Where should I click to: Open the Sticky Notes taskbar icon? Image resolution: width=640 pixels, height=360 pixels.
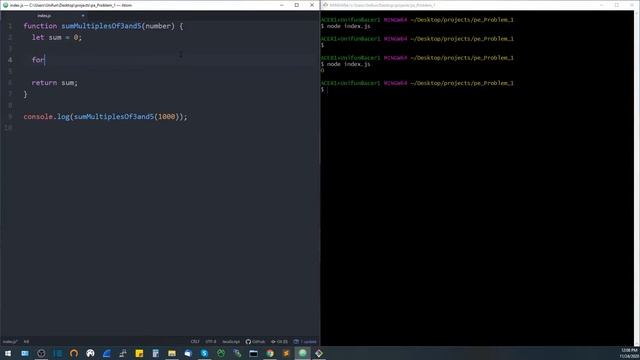coord(139,353)
